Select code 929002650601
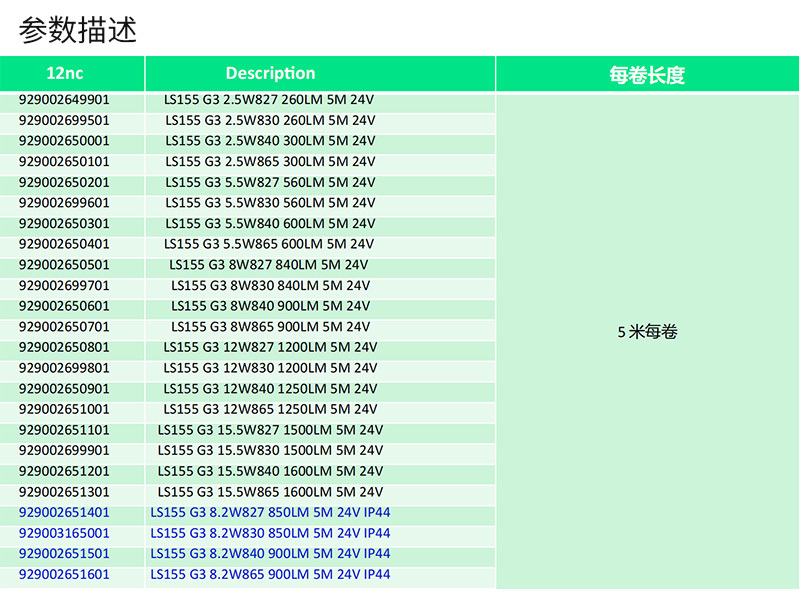This screenshot has height=599, width=800. coord(64,306)
